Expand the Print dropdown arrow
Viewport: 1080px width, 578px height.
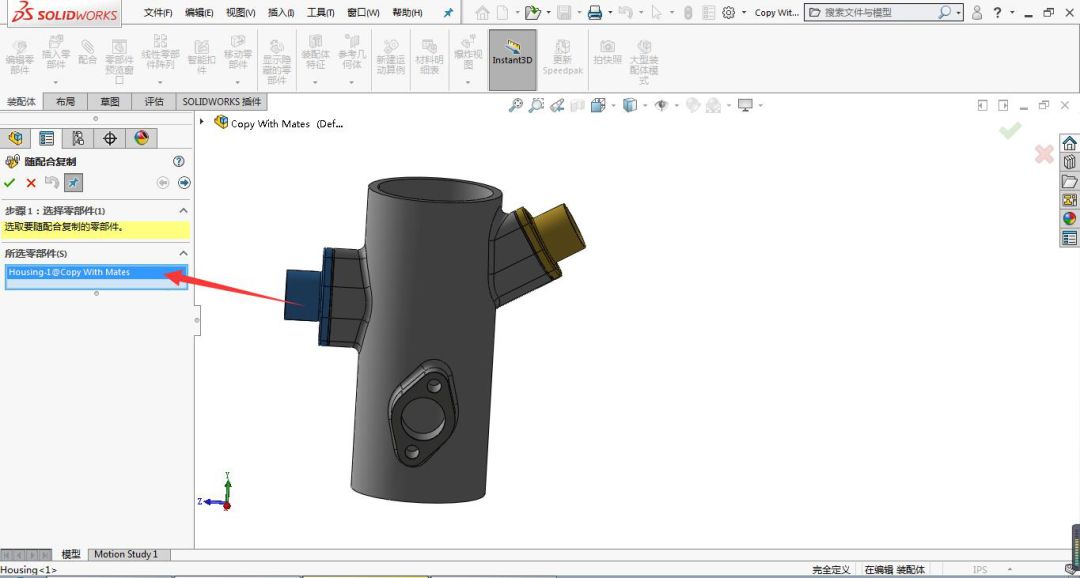pos(610,12)
